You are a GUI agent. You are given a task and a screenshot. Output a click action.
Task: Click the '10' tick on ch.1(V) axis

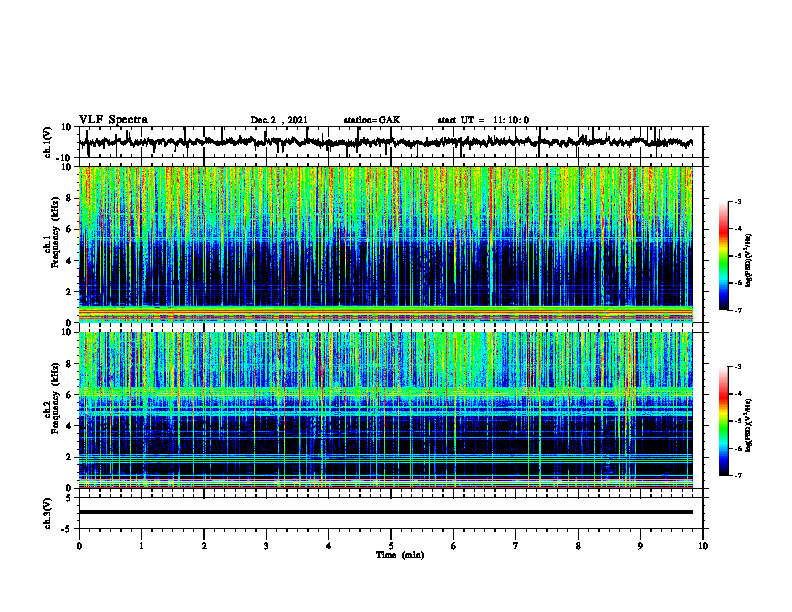tap(67, 127)
